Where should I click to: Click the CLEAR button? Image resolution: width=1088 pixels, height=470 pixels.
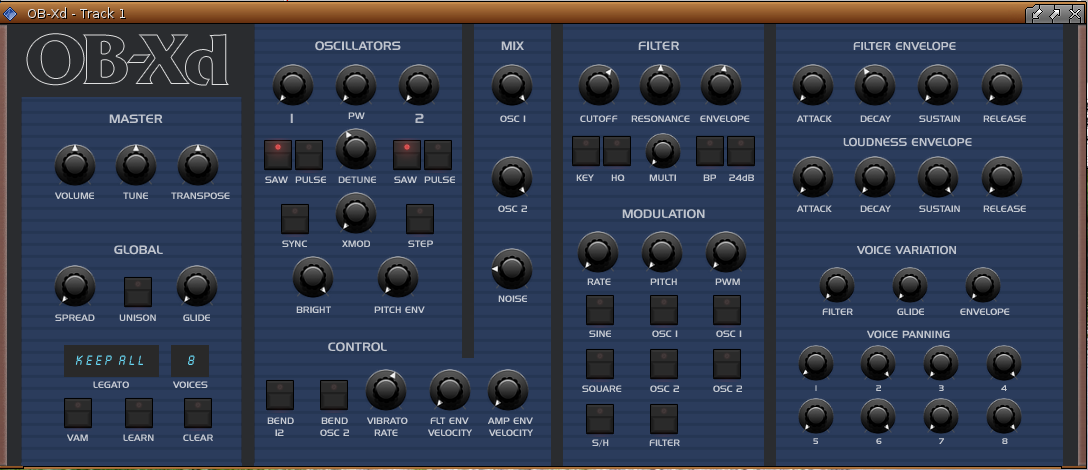pyautogui.click(x=198, y=412)
